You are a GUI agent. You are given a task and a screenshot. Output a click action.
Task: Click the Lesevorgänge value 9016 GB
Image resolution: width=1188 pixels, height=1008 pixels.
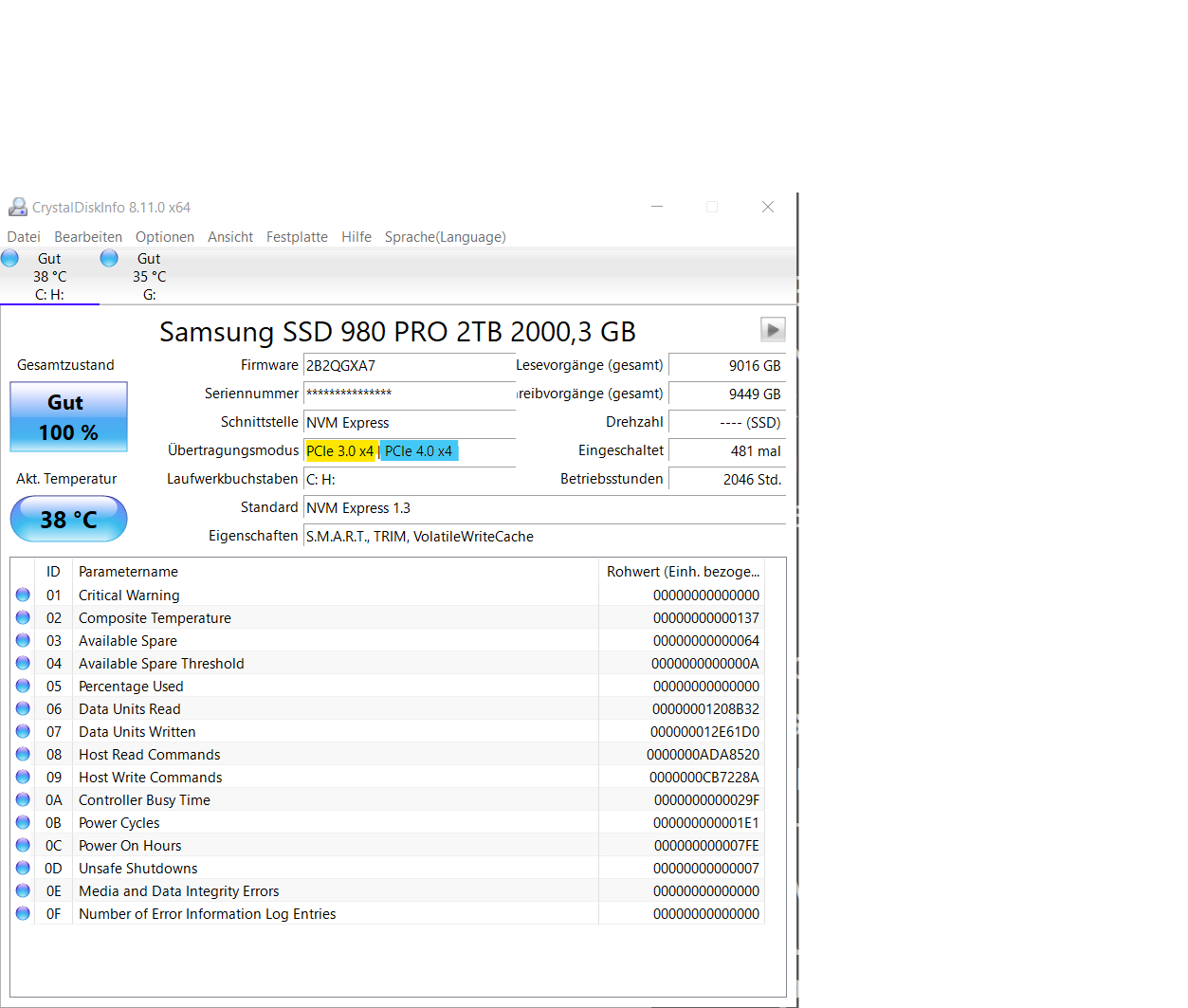[727, 366]
